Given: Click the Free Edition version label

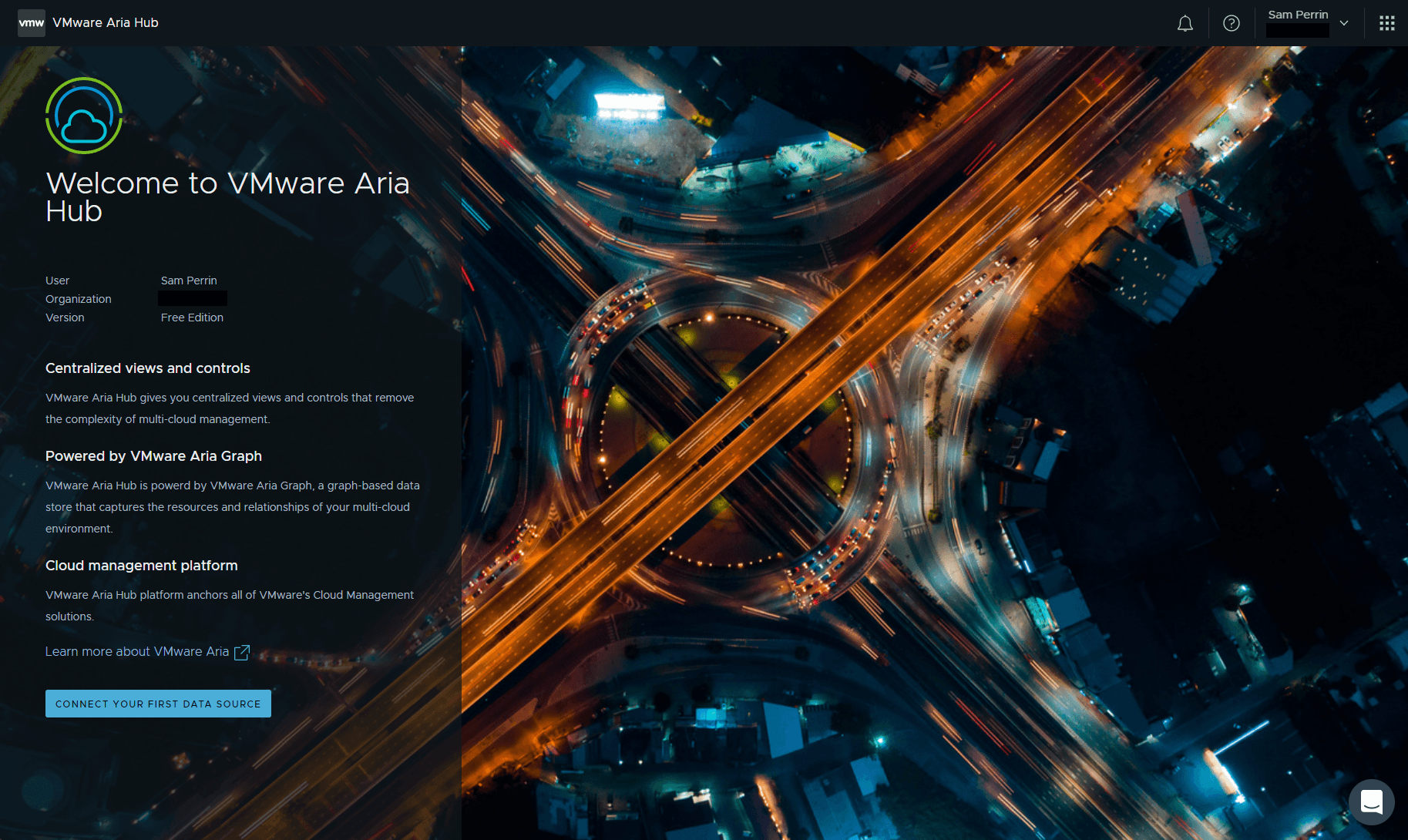Looking at the screenshot, I should [x=191, y=317].
